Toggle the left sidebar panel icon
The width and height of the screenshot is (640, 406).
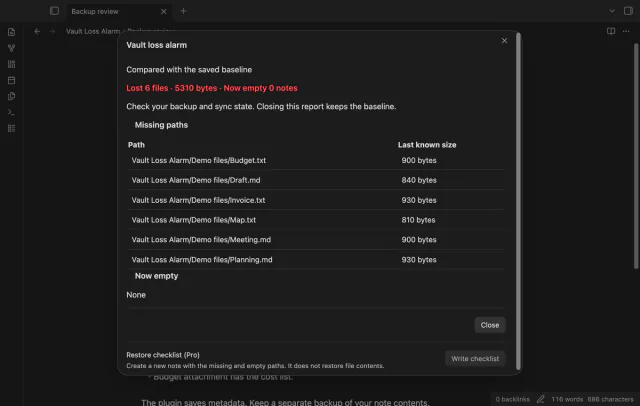click(x=54, y=11)
